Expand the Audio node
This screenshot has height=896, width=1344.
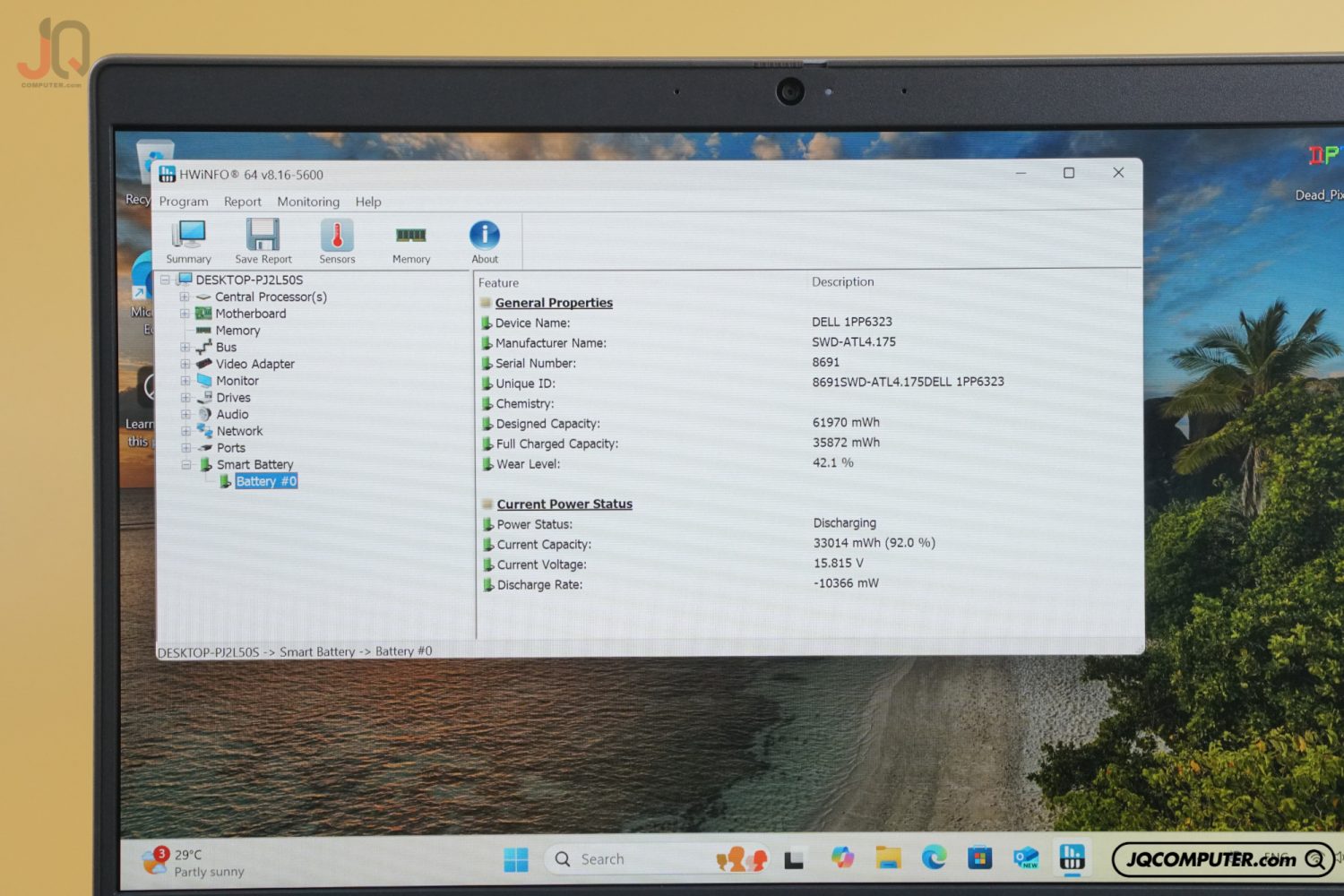pos(185,414)
